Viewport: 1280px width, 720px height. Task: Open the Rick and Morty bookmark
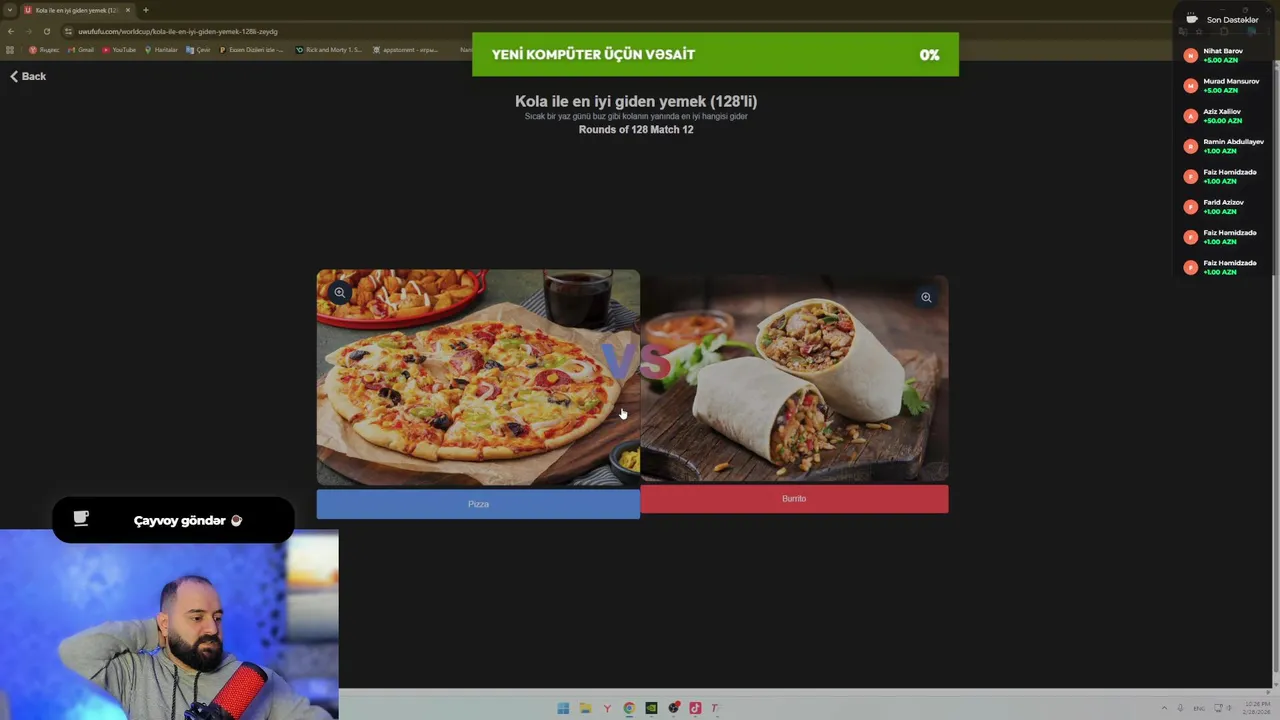coord(329,50)
